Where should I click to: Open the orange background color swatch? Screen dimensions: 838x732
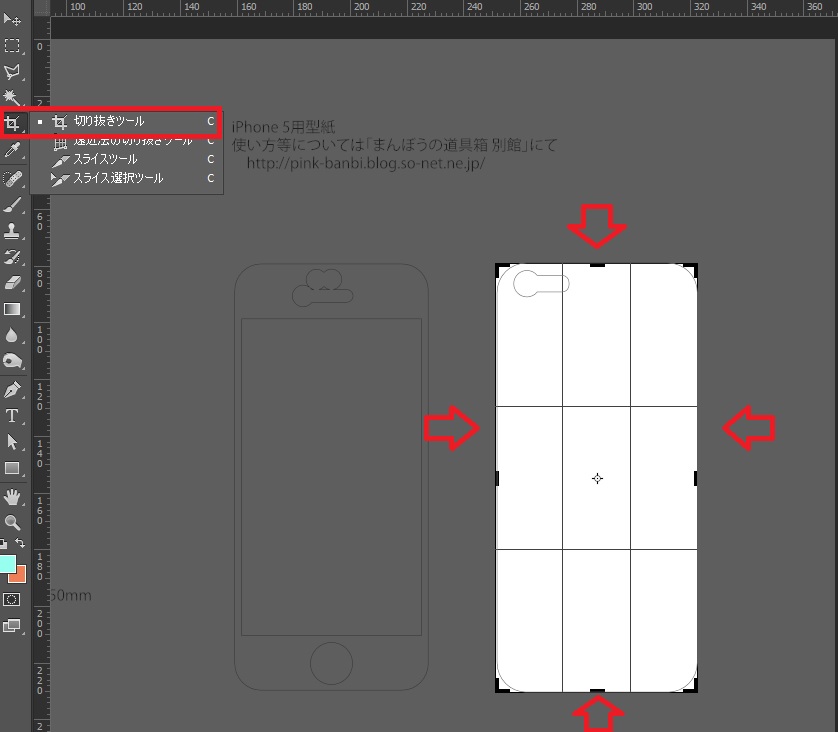[19, 576]
